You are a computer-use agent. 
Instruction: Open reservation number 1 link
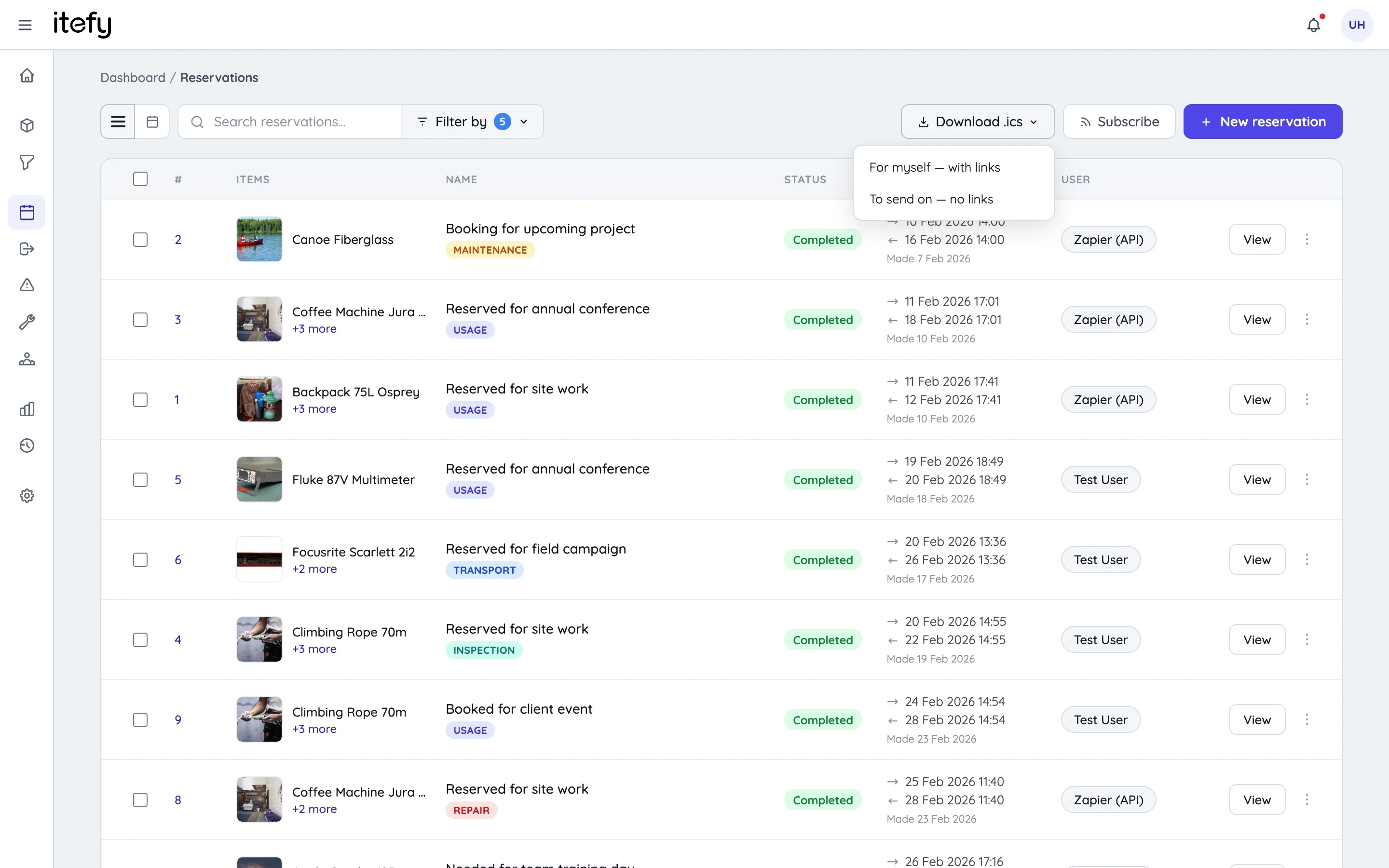(x=177, y=400)
